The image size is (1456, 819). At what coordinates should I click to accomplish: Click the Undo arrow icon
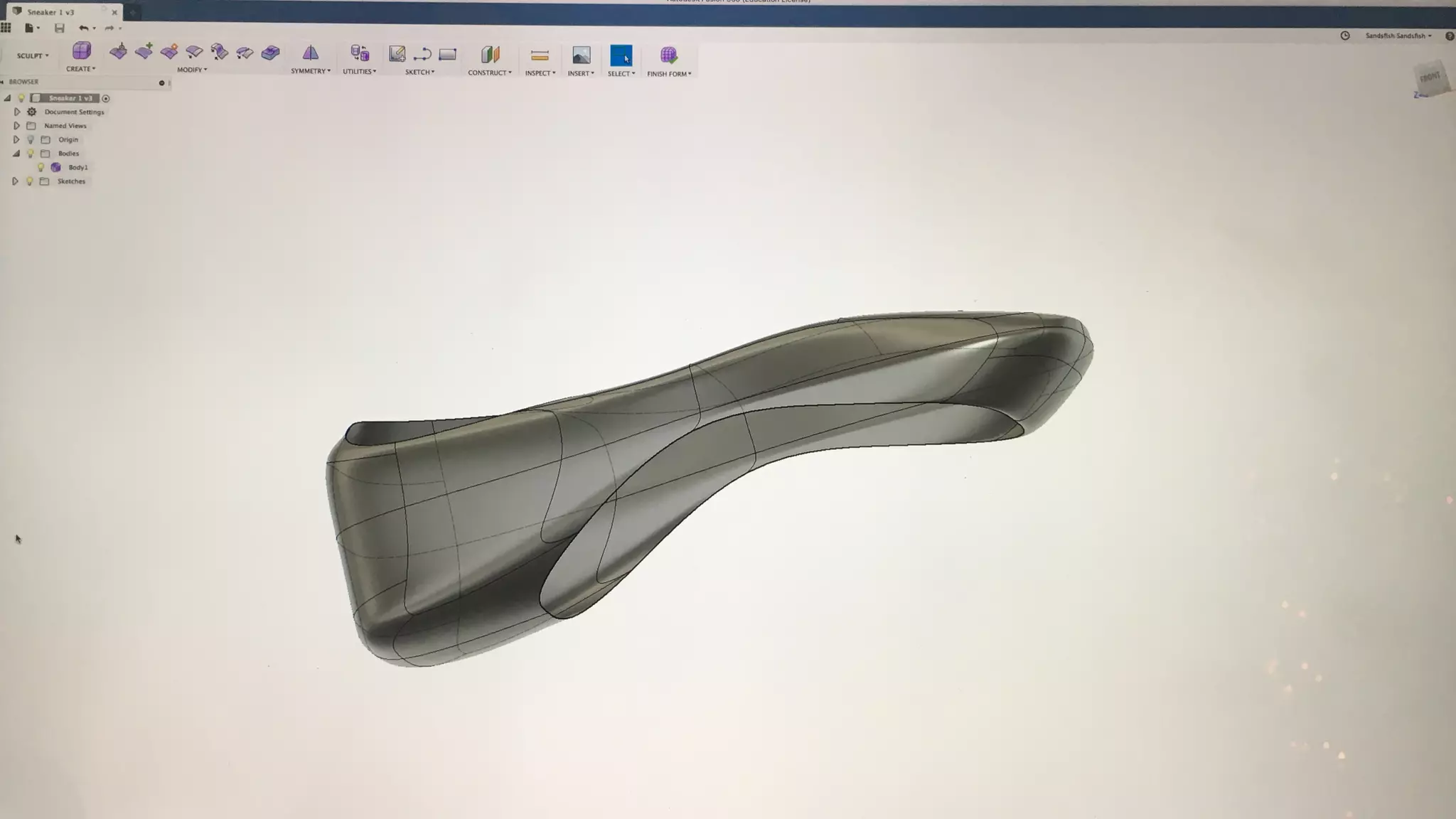83,28
